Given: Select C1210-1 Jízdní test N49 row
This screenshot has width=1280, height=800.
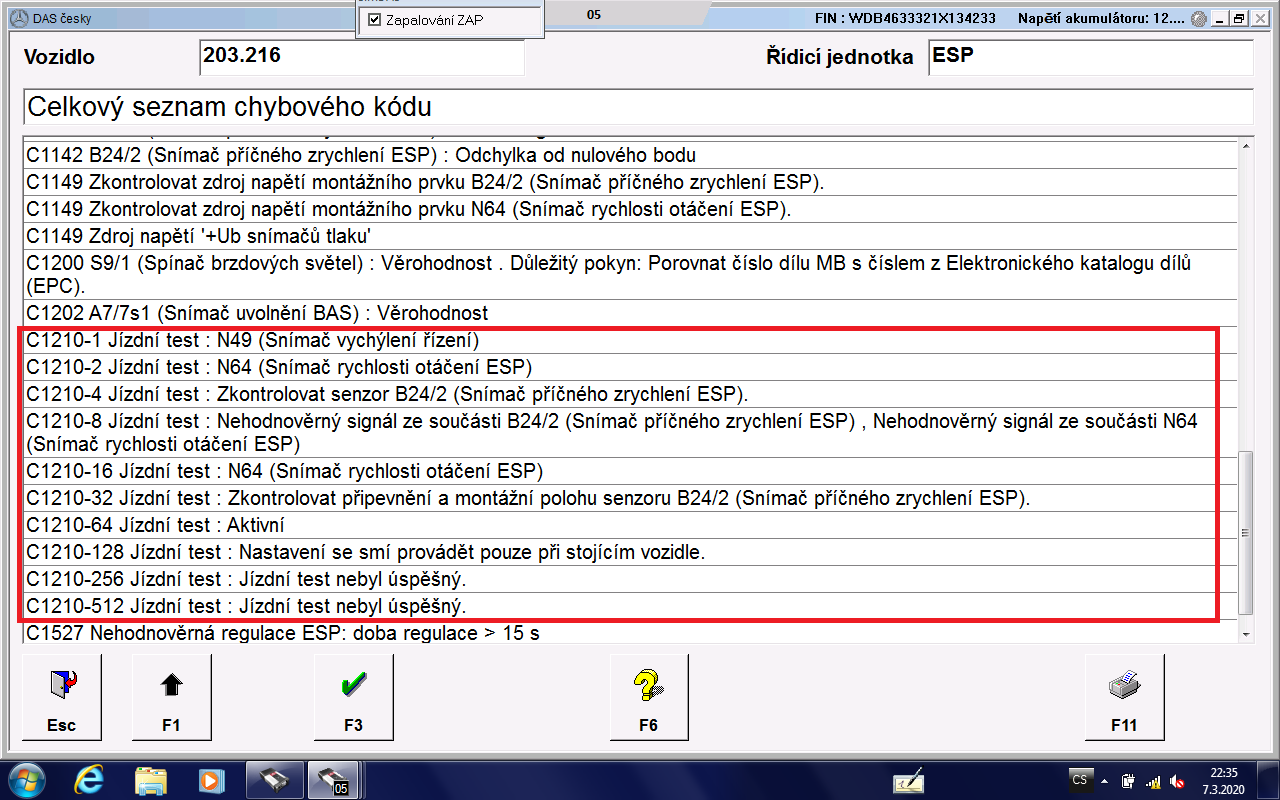Looking at the screenshot, I should 629,340.
